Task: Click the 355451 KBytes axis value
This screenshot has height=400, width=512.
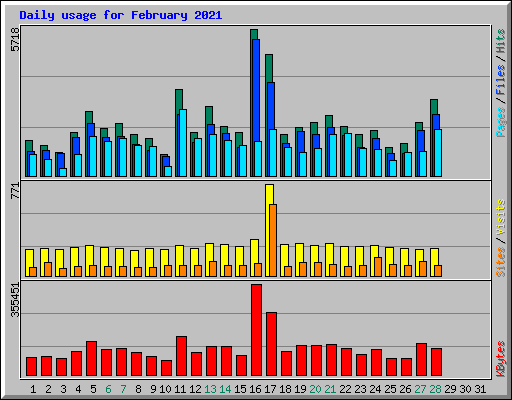Action: click(x=15, y=300)
